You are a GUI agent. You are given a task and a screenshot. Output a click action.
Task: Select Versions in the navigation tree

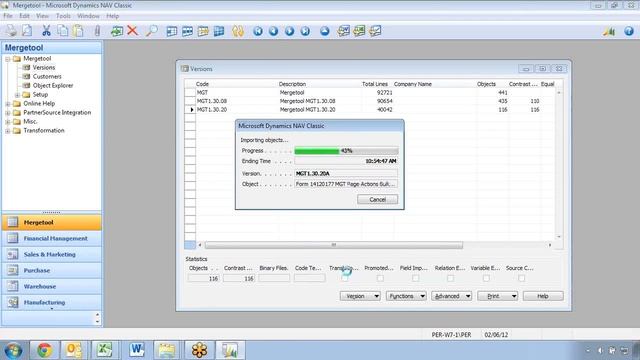click(x=44, y=68)
